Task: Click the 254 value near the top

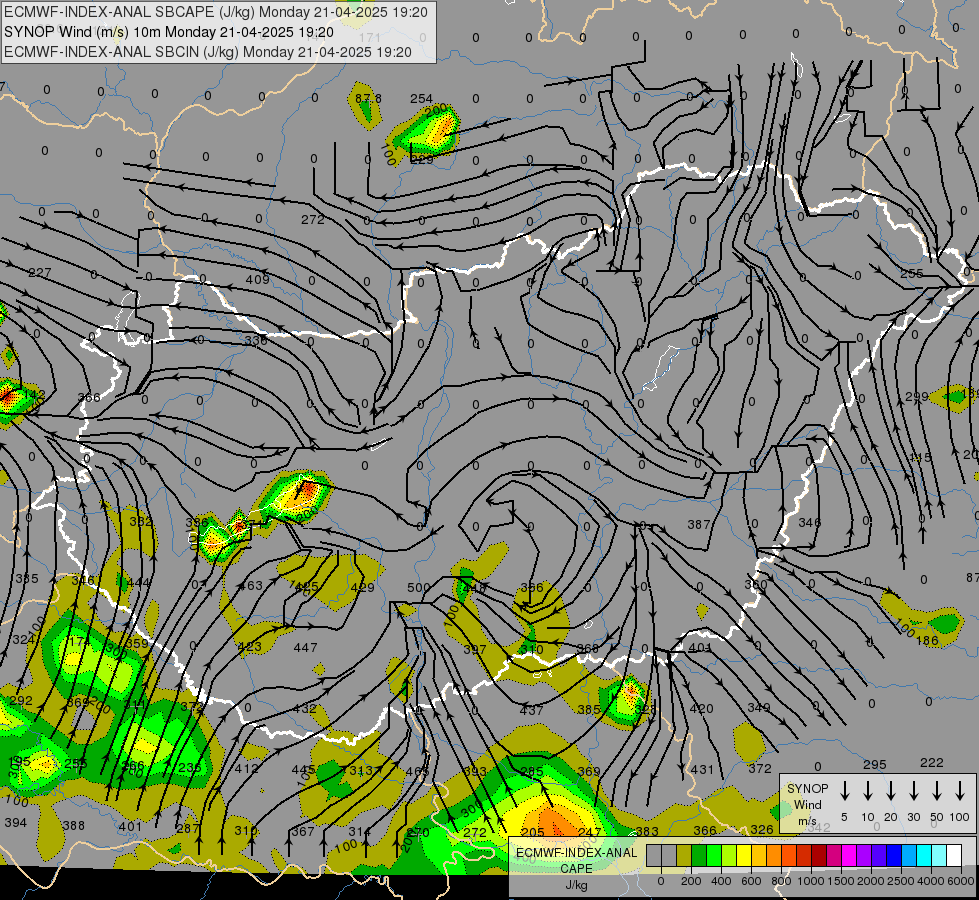Action: point(421,99)
